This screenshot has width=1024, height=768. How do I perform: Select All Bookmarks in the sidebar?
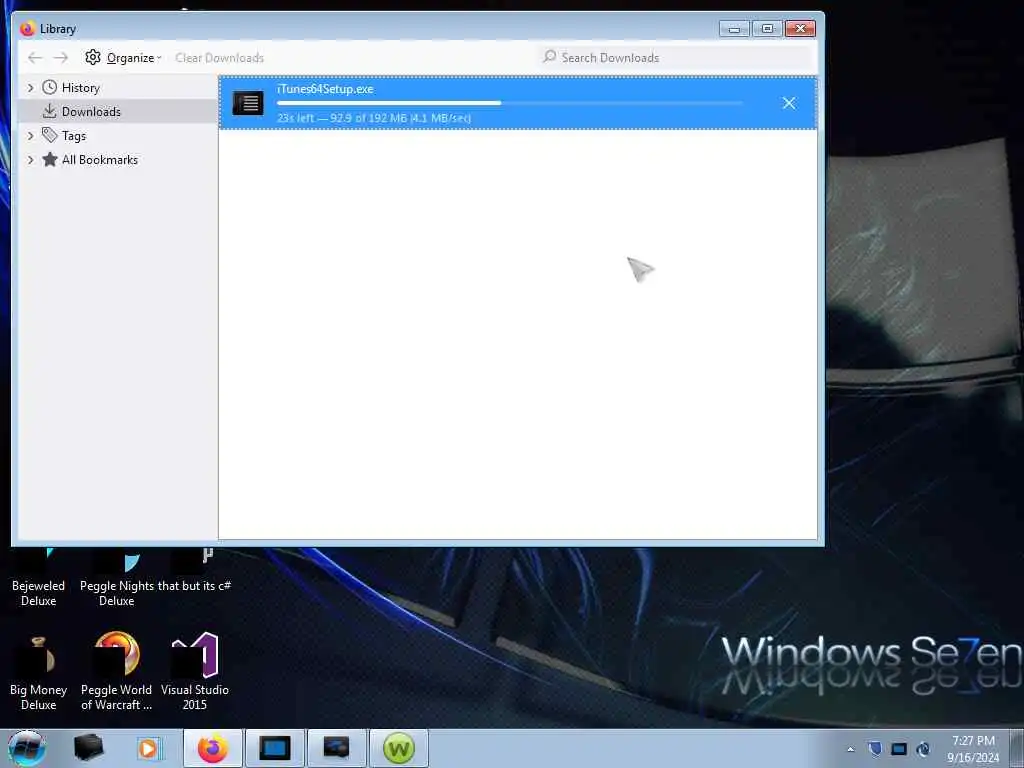tap(100, 160)
